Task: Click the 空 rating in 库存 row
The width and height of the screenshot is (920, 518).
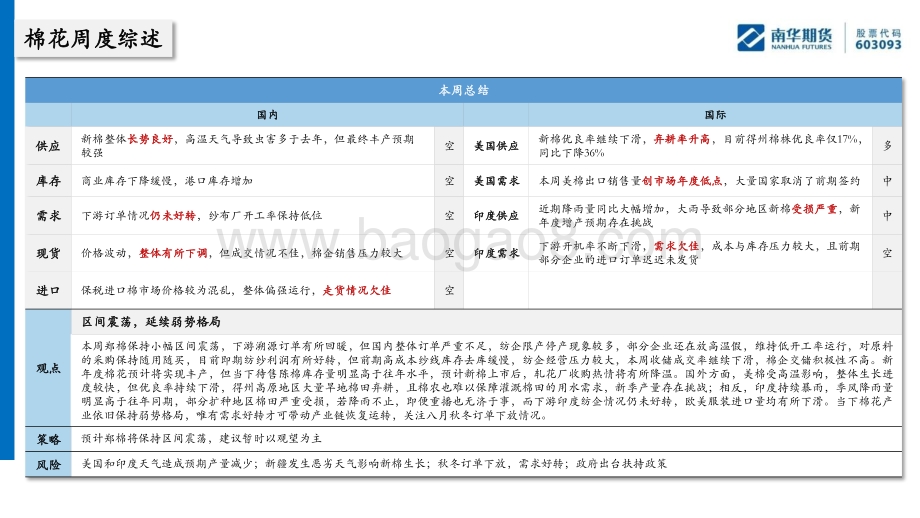Action: (x=449, y=181)
